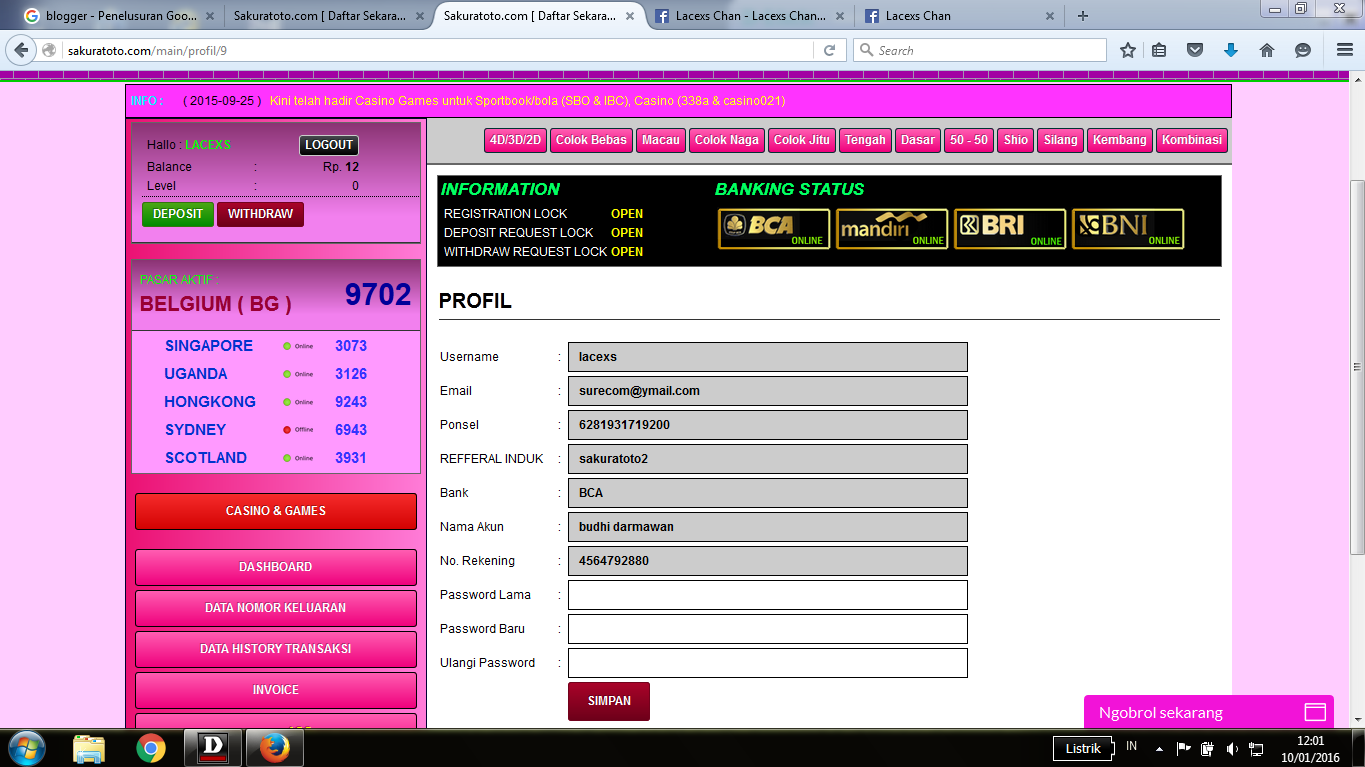Viewport: 1365px width, 767px height.
Task: Open DATA HISTORY TRANSAKSI
Action: pos(276,649)
